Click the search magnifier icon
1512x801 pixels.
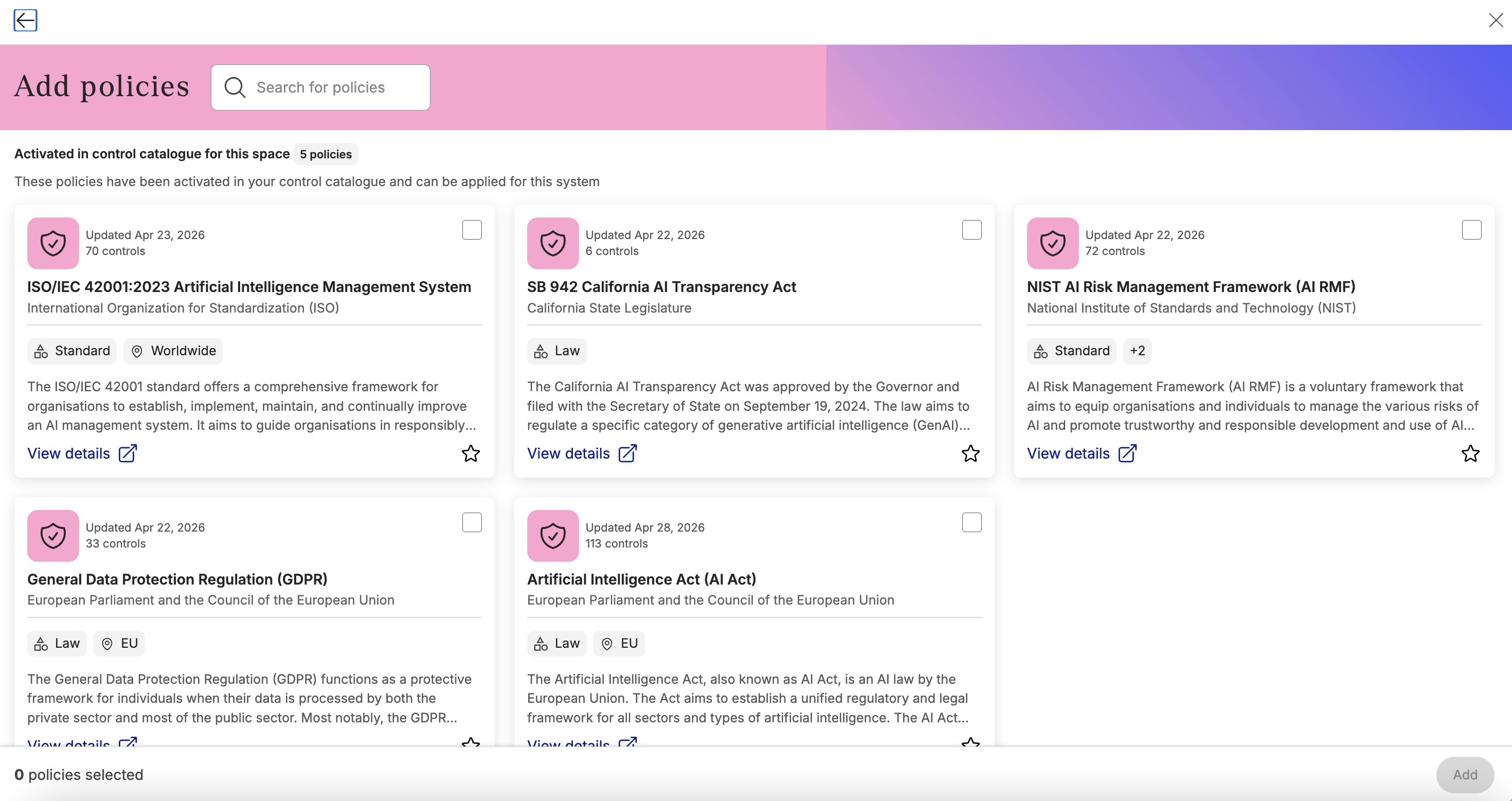pyautogui.click(x=235, y=87)
